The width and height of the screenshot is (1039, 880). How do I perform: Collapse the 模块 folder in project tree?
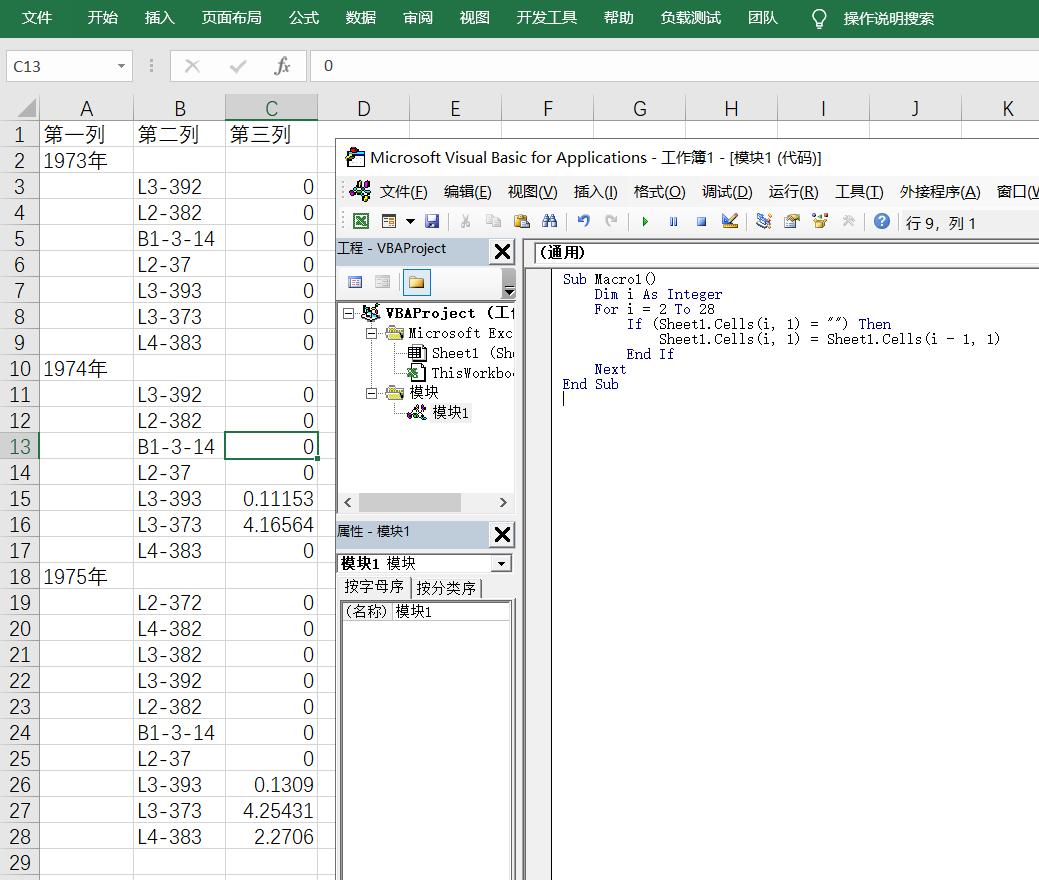coord(371,393)
